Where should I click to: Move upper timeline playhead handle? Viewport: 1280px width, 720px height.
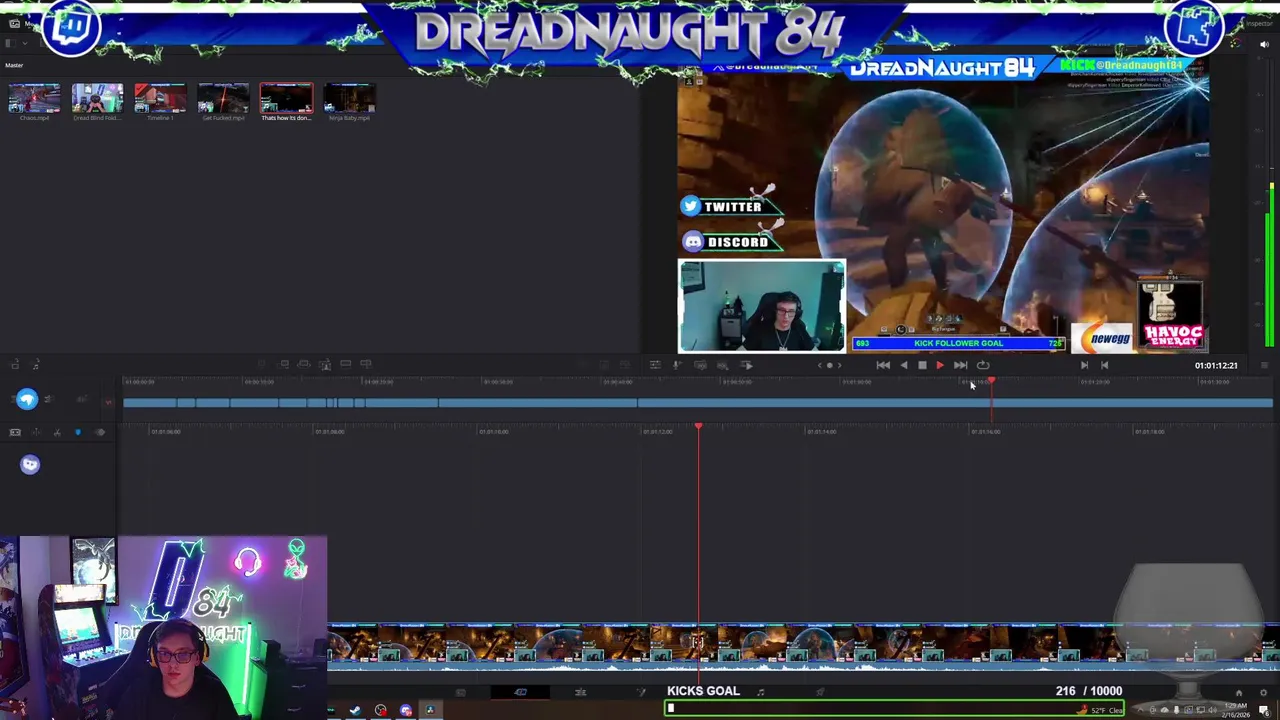pyautogui.click(x=992, y=381)
